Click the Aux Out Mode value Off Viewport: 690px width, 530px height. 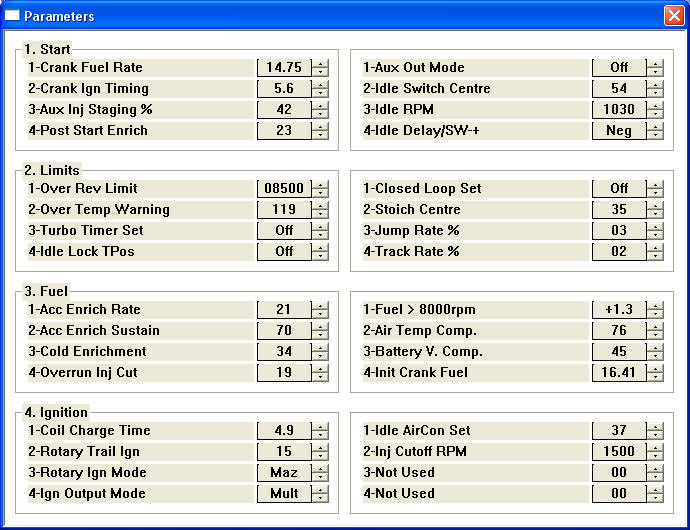click(619, 68)
